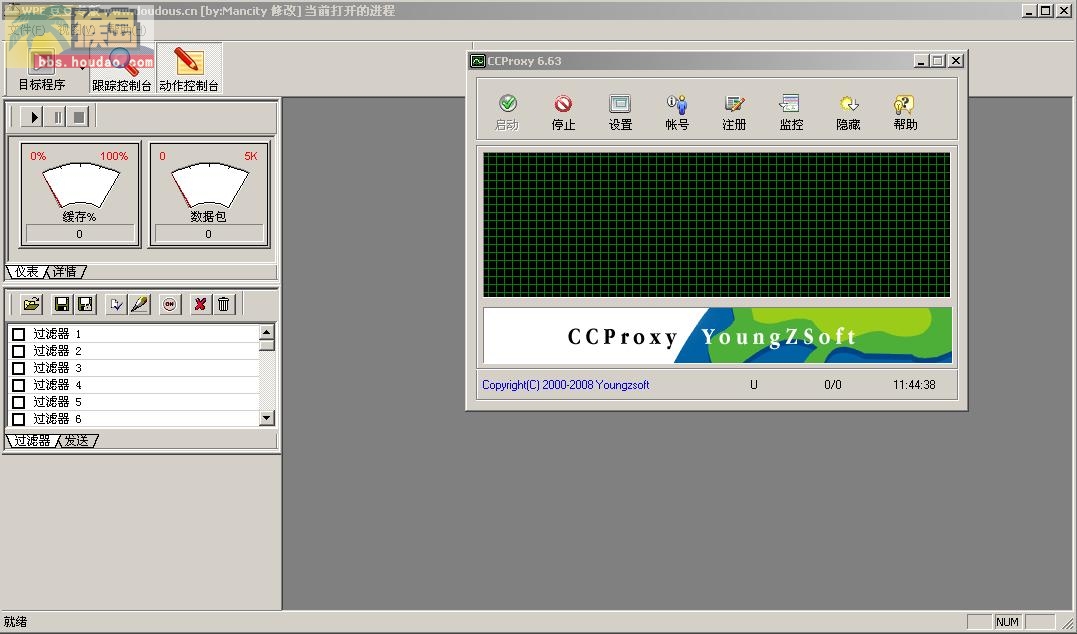Click the save filters as floppy icon
1077x634 pixels.
coord(86,304)
